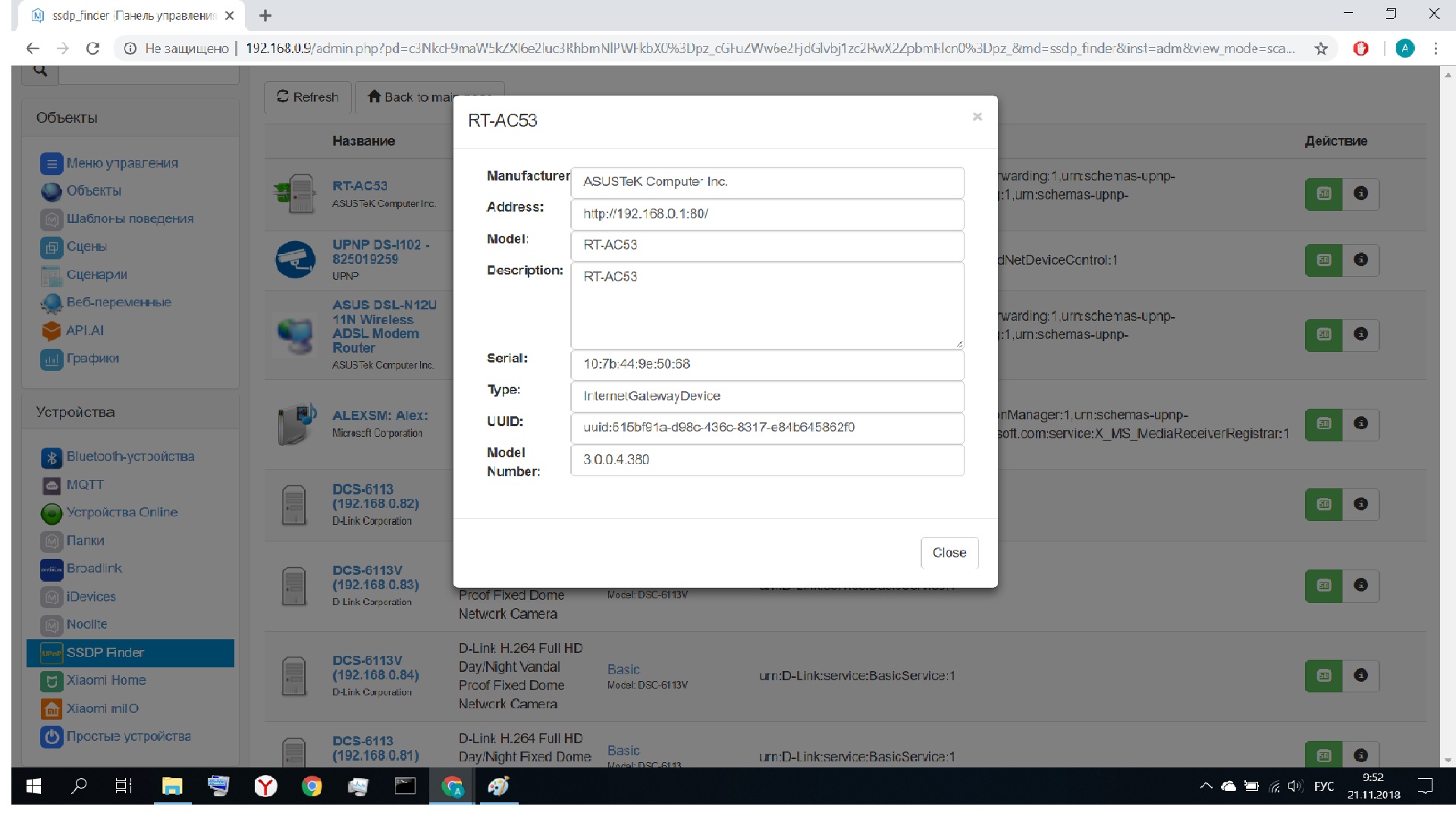Image resolution: width=1456 pixels, height=819 pixels.
Task: Click info icon for UPNP DS-I102 row
Action: [x=1360, y=260]
